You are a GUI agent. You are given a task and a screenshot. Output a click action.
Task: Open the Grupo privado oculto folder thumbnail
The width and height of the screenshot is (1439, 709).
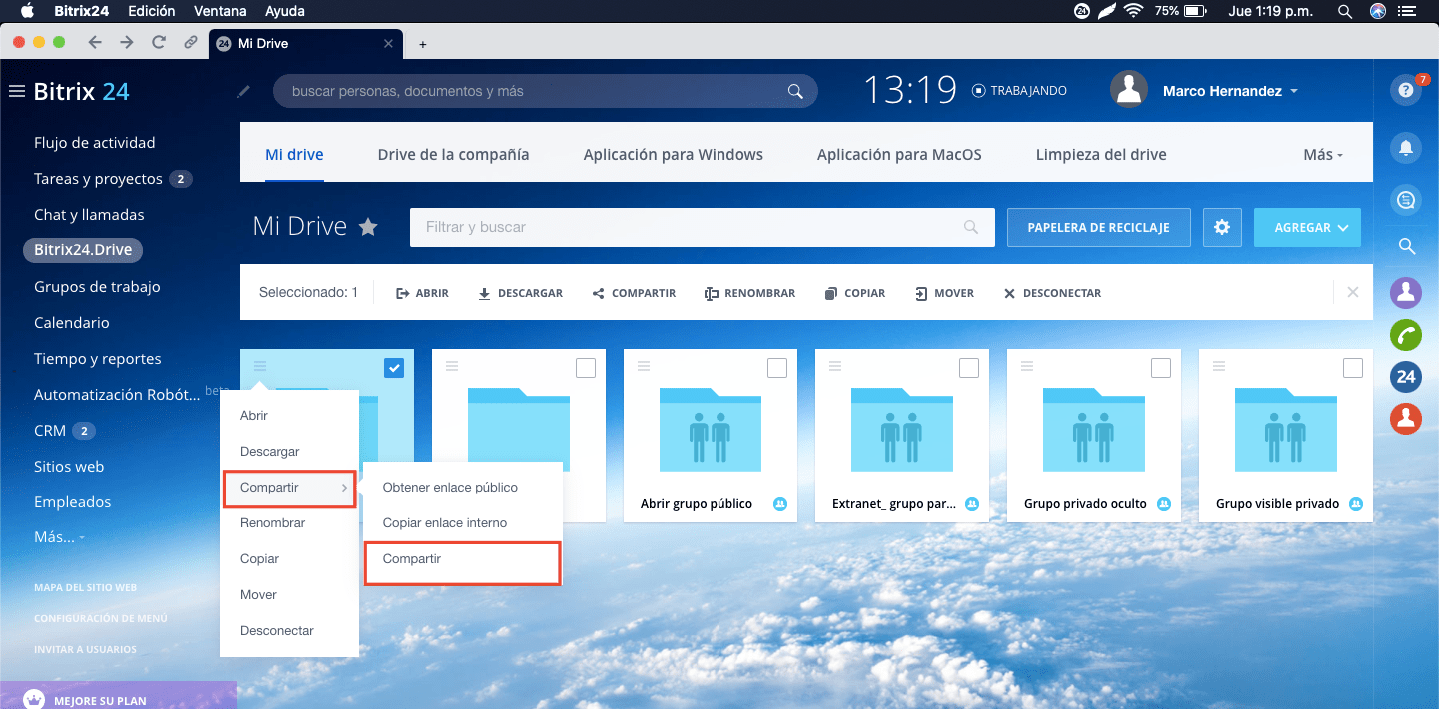click(1093, 430)
